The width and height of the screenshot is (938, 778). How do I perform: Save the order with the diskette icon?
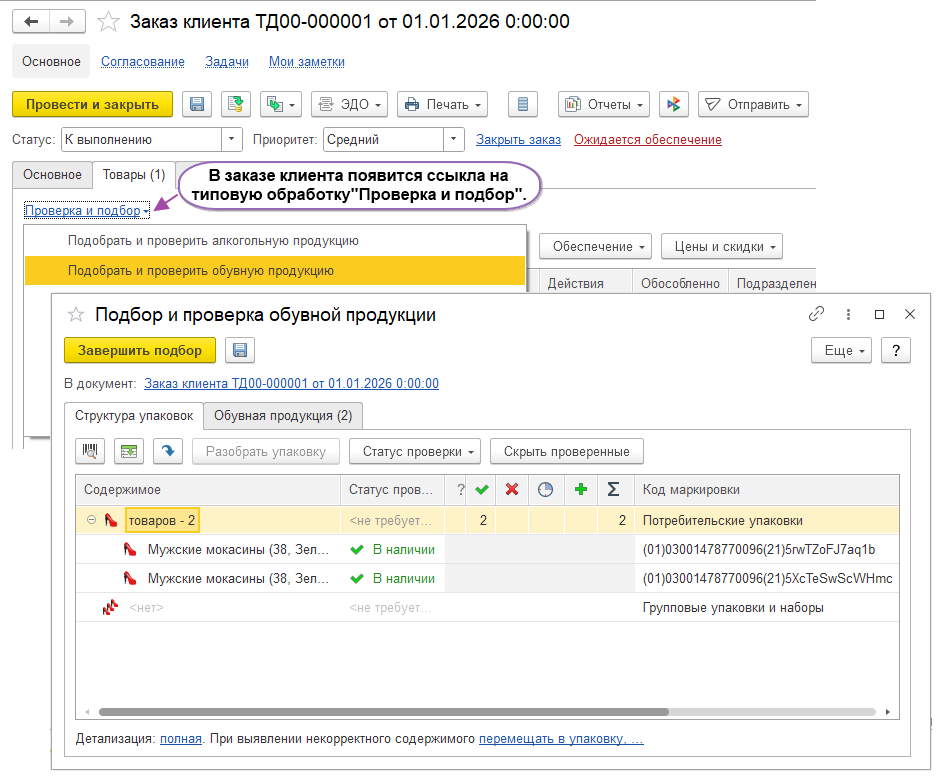197,104
